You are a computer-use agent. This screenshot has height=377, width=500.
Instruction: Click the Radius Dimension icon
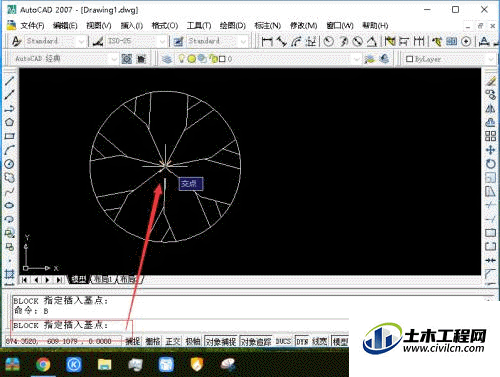tap(329, 41)
